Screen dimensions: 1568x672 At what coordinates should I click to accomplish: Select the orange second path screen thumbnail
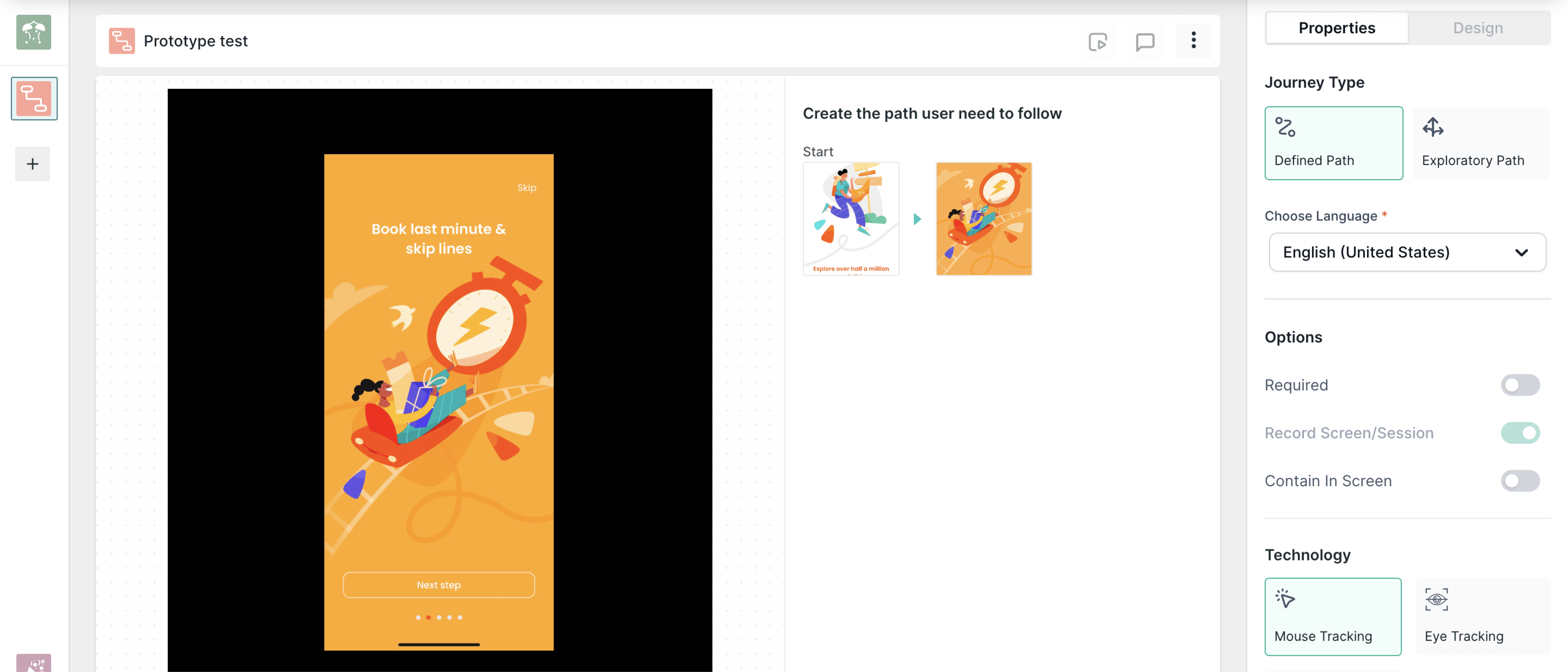click(x=984, y=219)
